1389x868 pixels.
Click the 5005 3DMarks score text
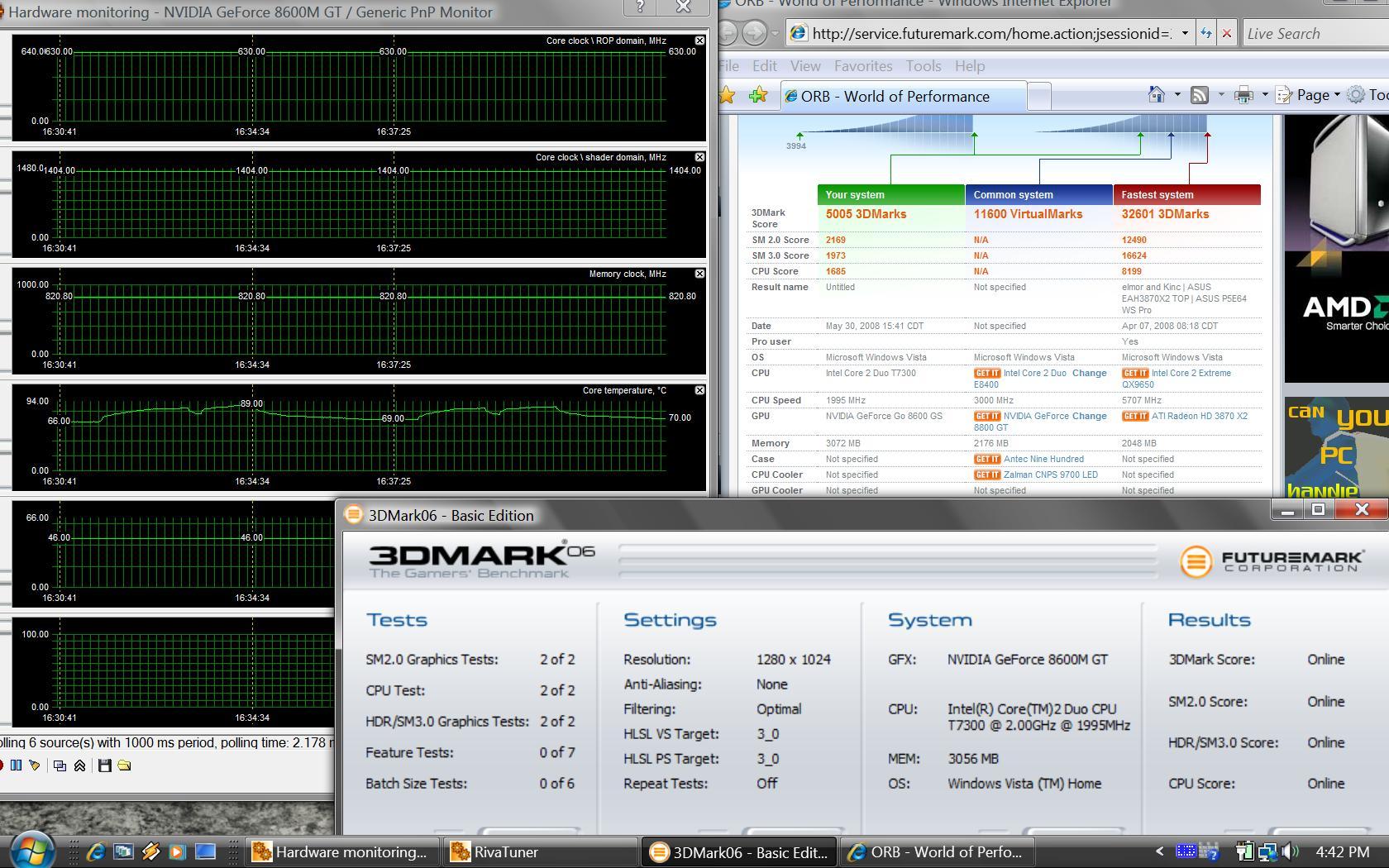click(x=866, y=214)
